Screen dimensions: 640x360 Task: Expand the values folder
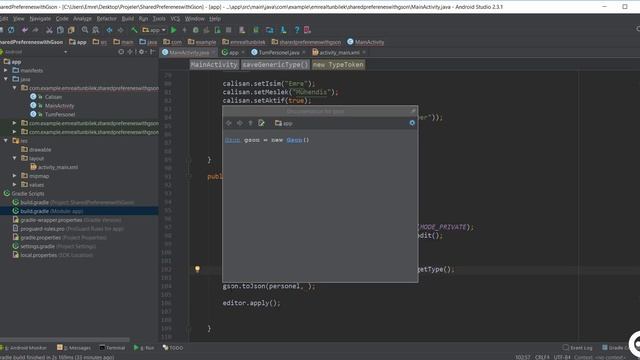coord(15,184)
